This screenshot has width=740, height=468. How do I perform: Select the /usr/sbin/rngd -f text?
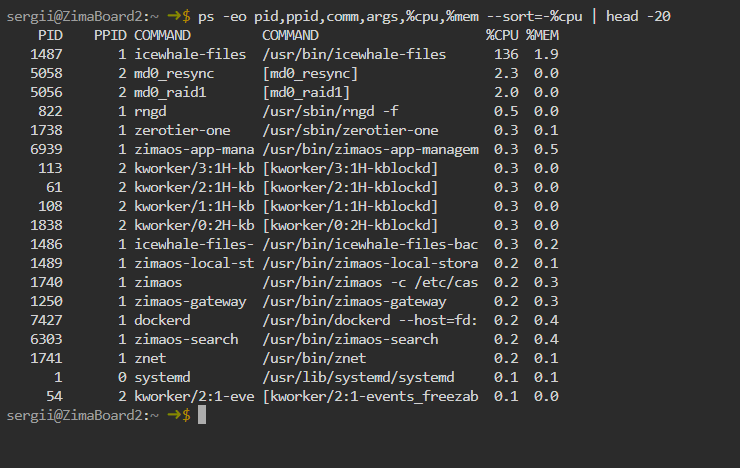(x=330, y=111)
